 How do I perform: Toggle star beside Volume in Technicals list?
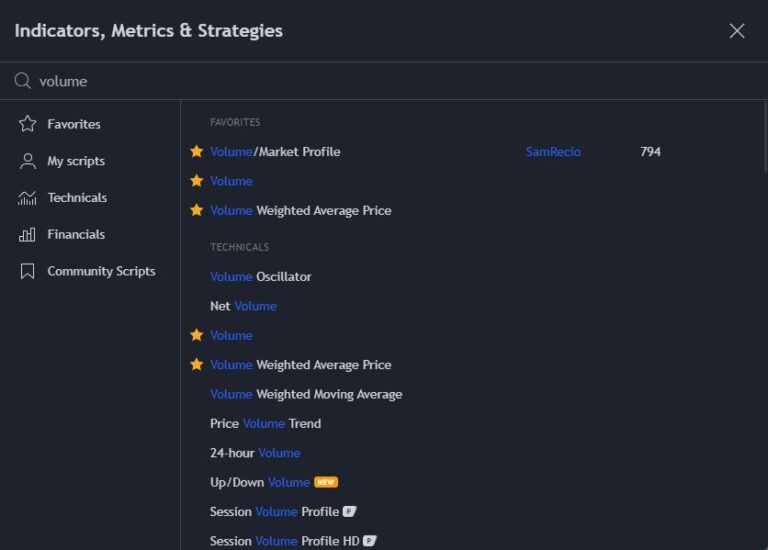pyautogui.click(x=197, y=335)
